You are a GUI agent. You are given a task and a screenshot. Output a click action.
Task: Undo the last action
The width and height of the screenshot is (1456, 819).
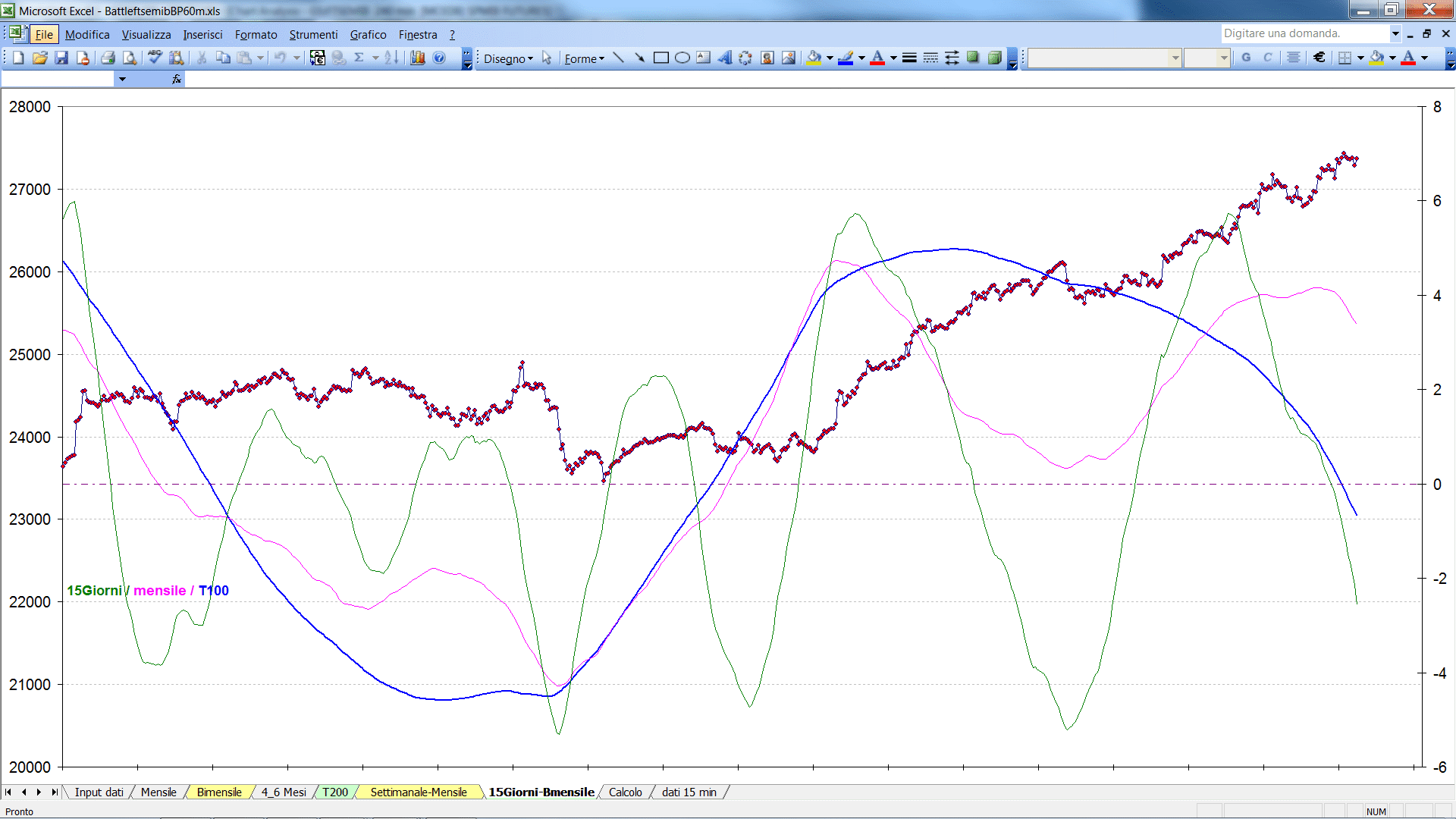(x=280, y=58)
